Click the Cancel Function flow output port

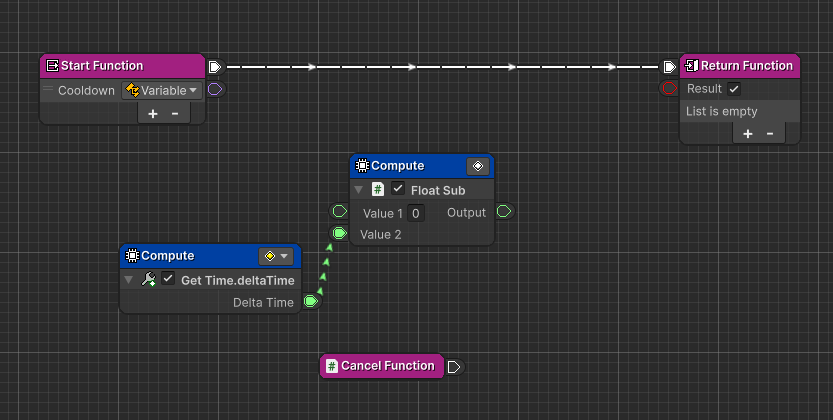tap(454, 366)
